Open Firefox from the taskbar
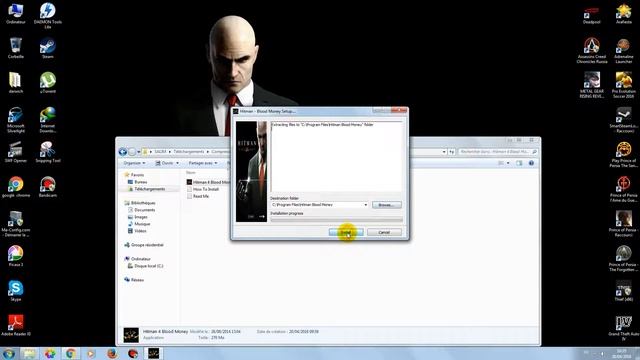 tap(112, 353)
